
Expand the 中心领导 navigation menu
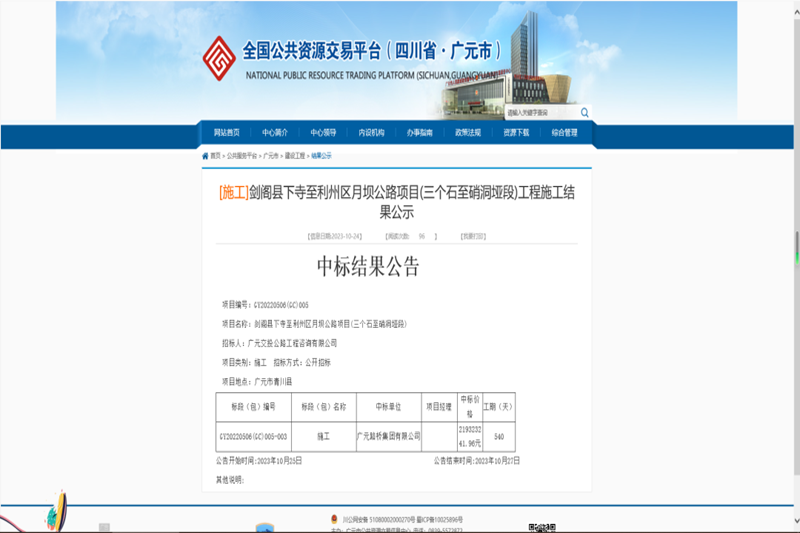point(323,133)
